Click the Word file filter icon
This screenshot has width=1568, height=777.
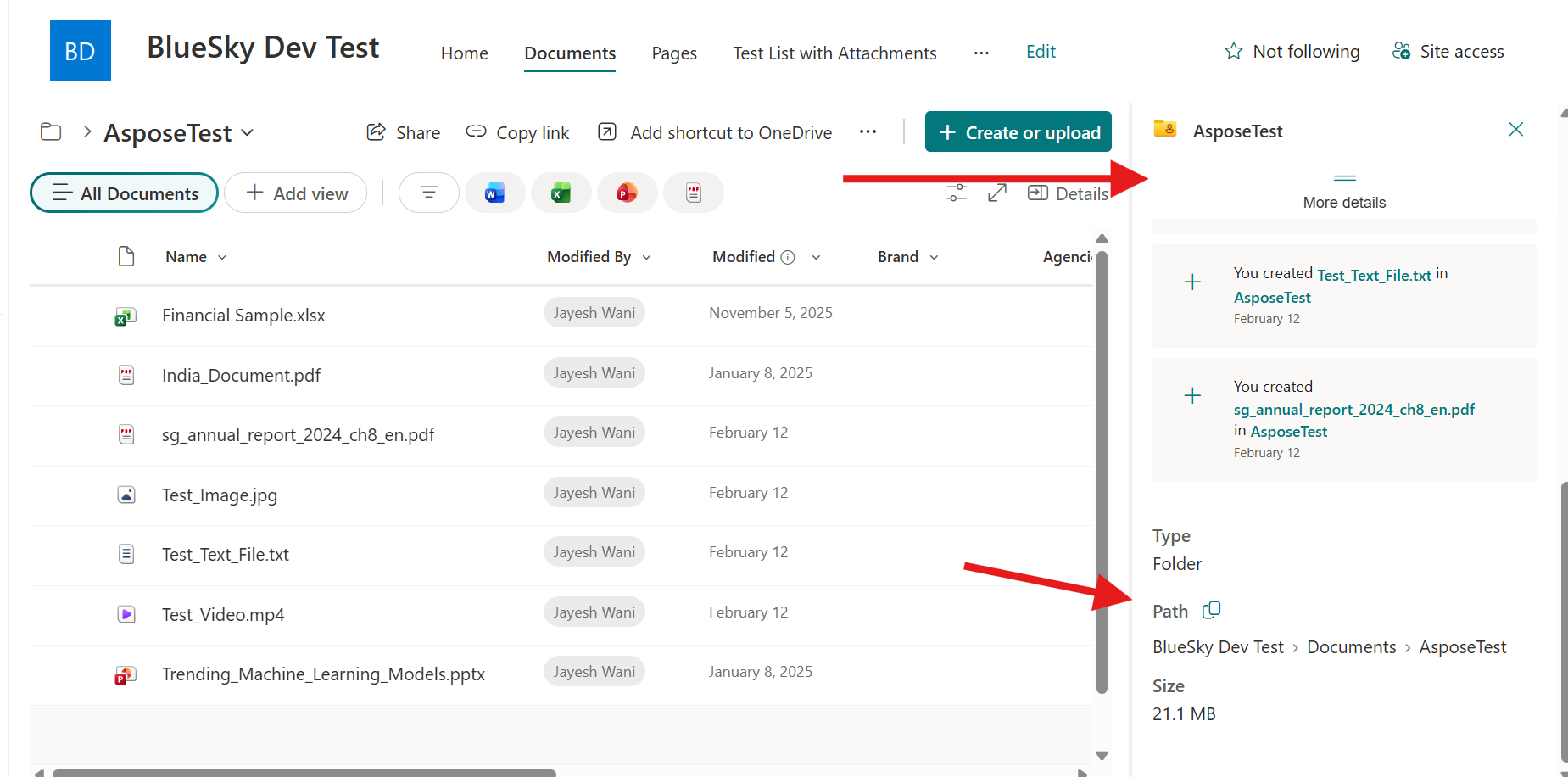(x=494, y=193)
